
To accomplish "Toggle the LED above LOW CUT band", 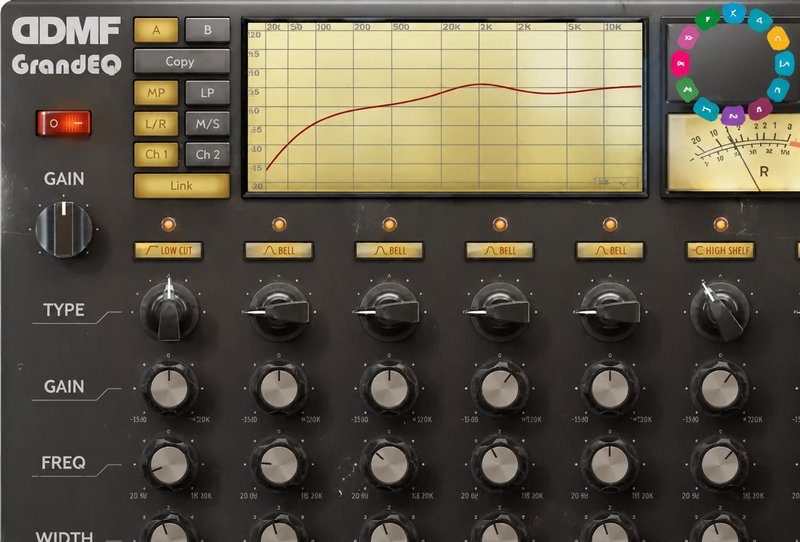I will click(168, 224).
